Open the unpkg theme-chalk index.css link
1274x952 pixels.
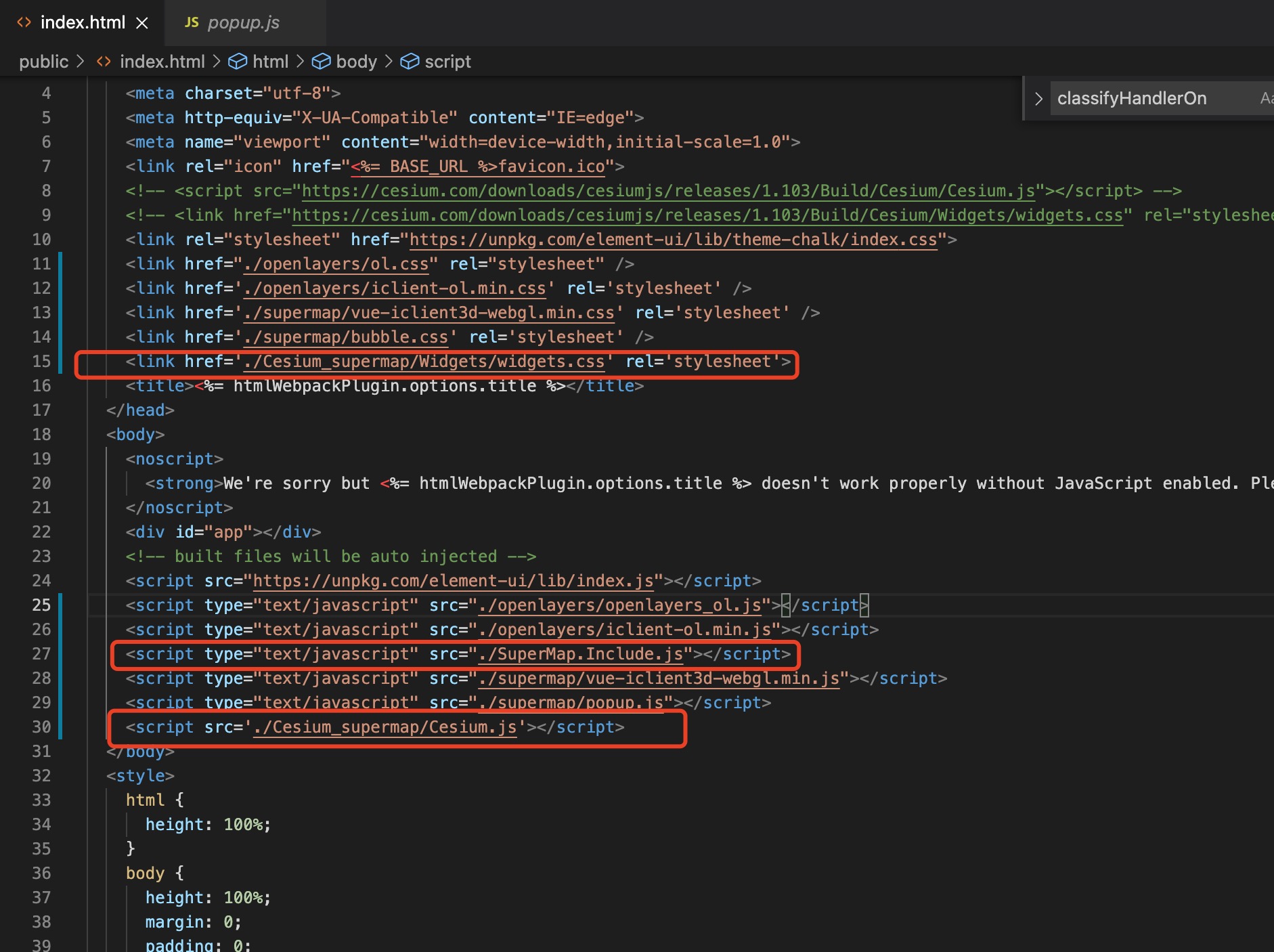point(673,240)
